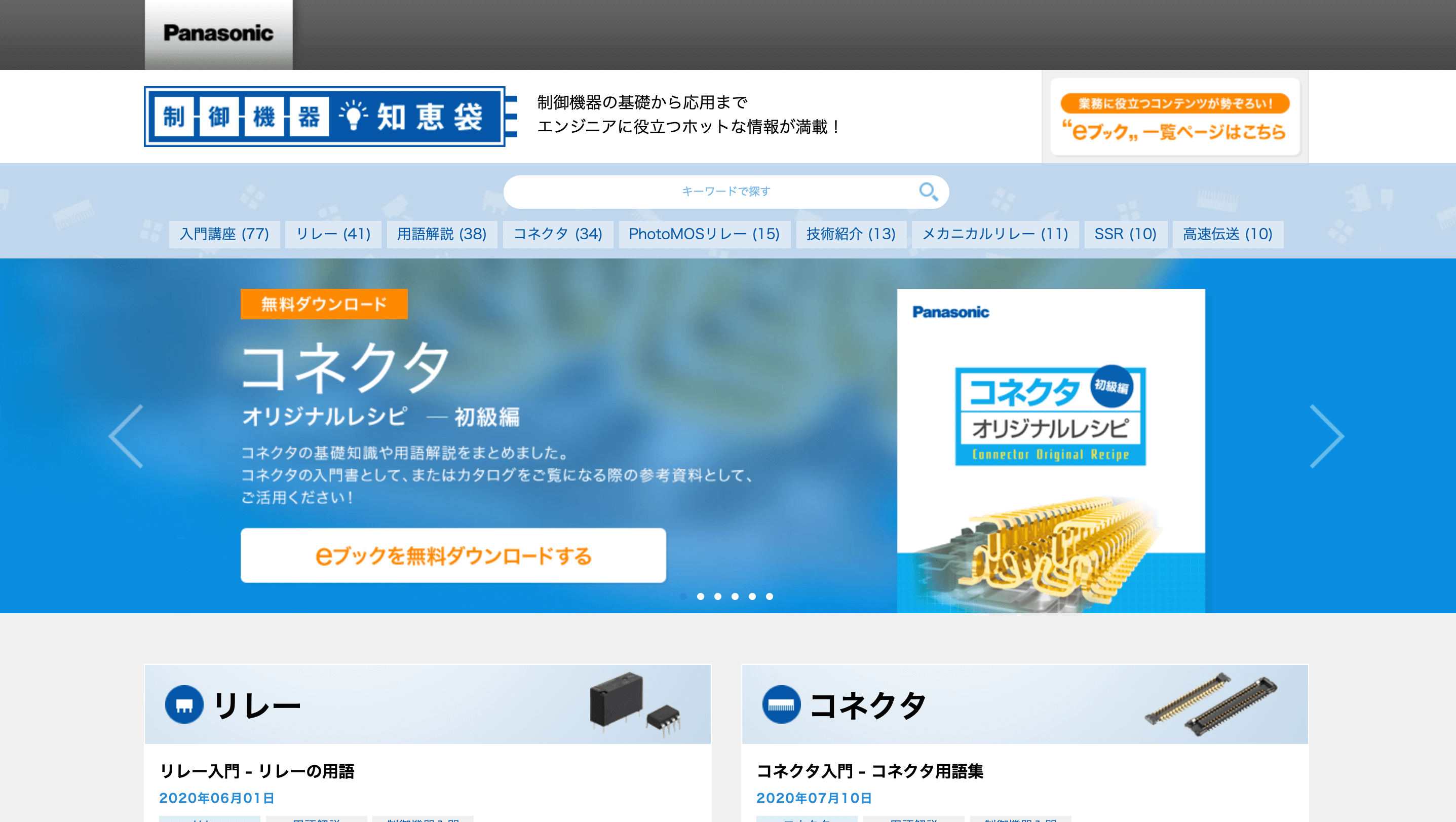Click the connector product image in コネクタ card
Viewport: 1456px width, 822px height.
click(x=1211, y=704)
